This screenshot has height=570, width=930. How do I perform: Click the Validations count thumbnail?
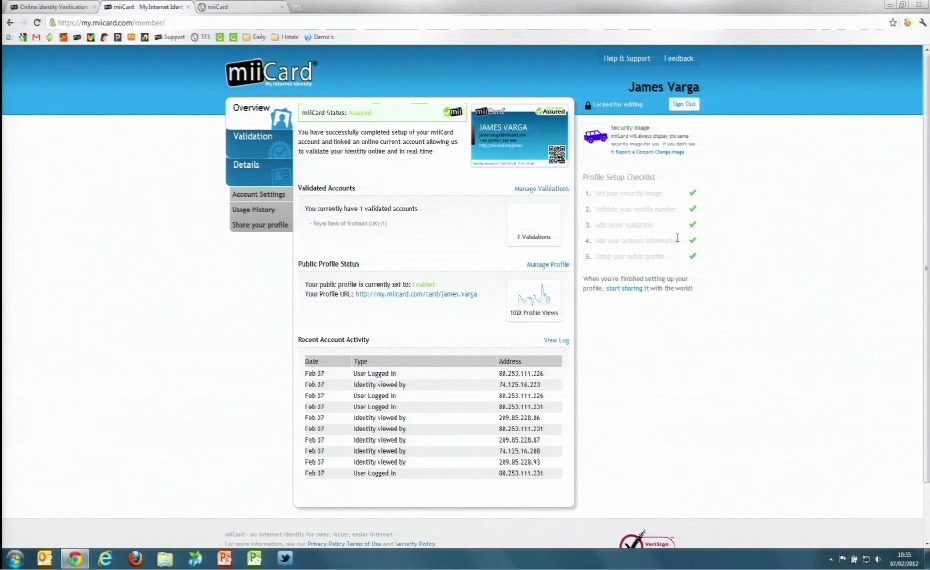534,224
